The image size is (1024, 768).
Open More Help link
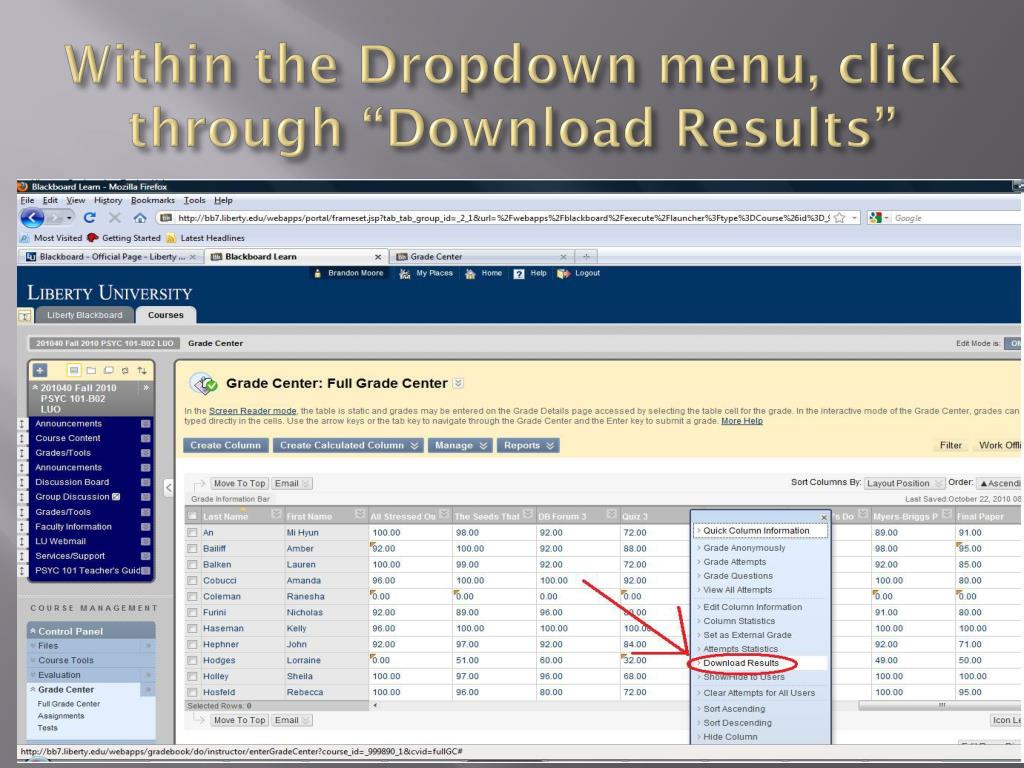click(x=741, y=421)
